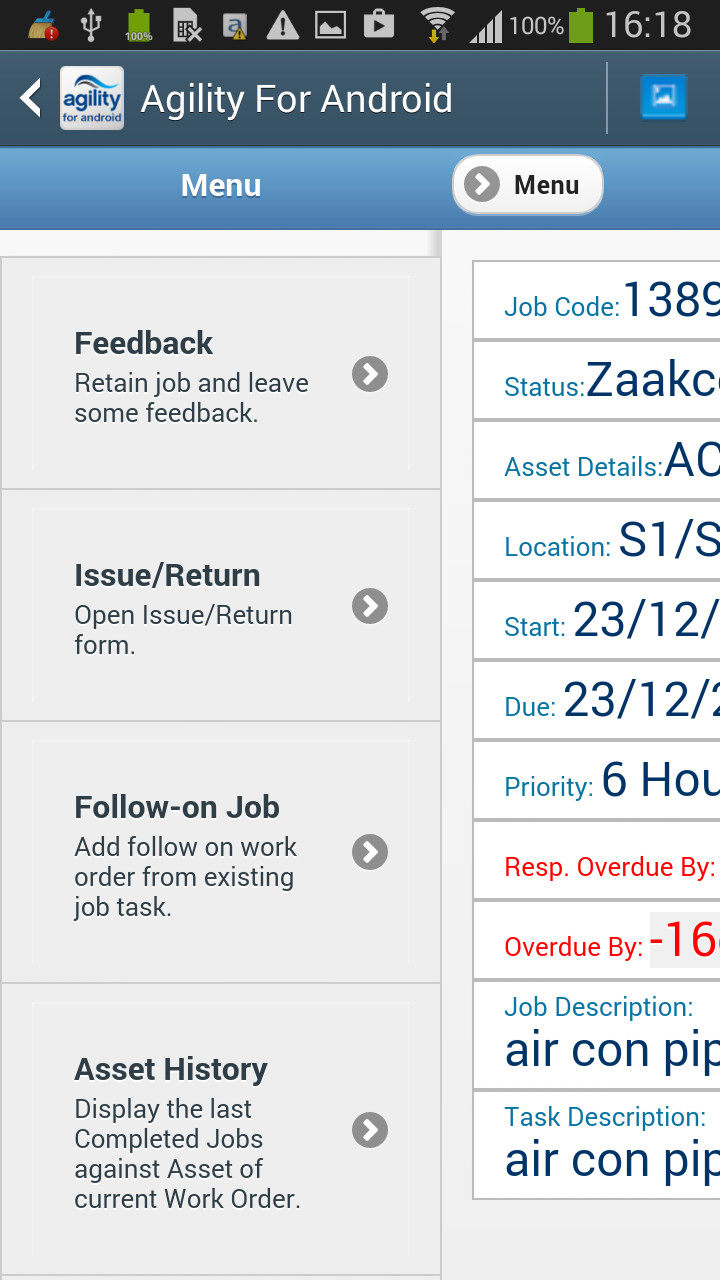Tap the Overdue By red value
This screenshot has width=720, height=1280.
pos(685,940)
